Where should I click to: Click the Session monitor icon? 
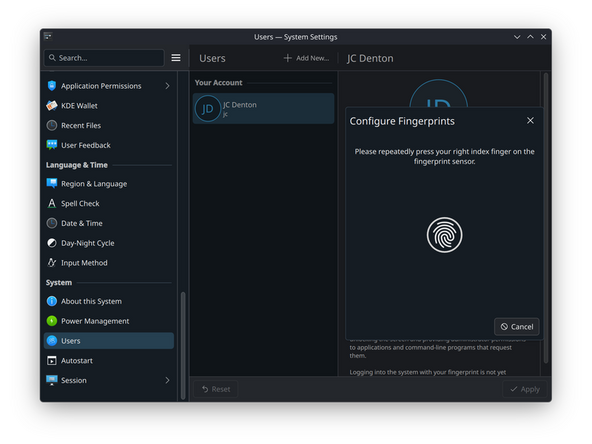pos(52,380)
